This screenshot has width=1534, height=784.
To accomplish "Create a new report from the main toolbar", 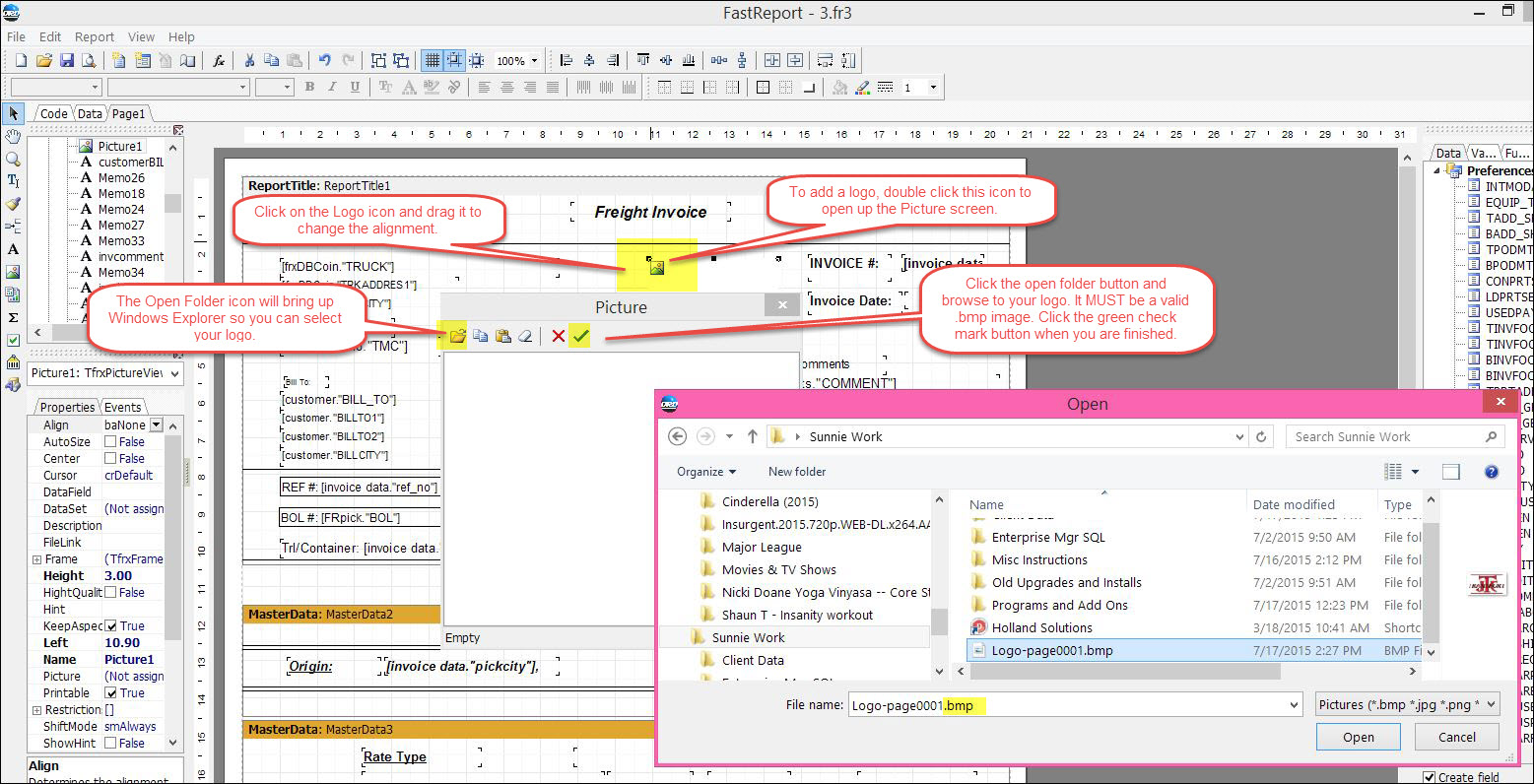I will pos(21,60).
